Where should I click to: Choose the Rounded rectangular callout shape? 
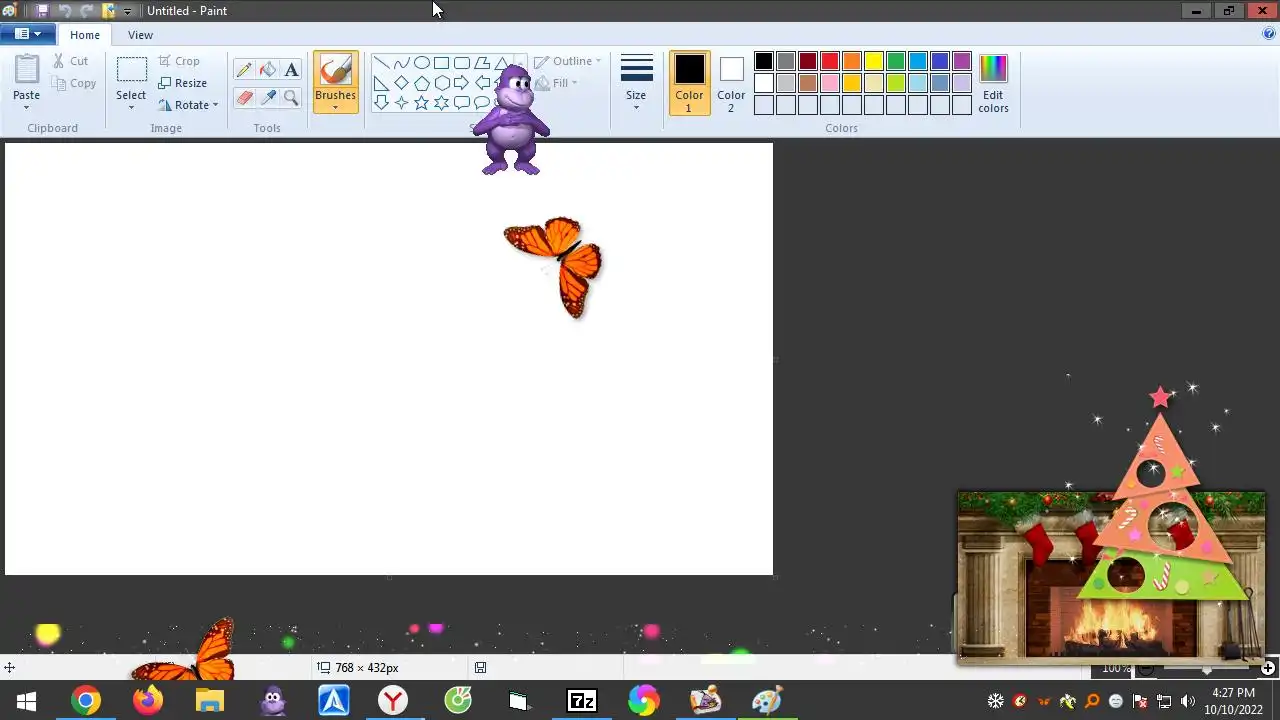coord(461,102)
